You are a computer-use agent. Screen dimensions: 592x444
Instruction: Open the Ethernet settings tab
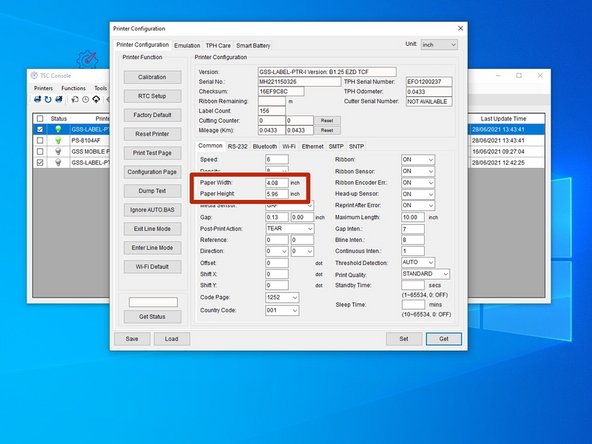pos(312,146)
